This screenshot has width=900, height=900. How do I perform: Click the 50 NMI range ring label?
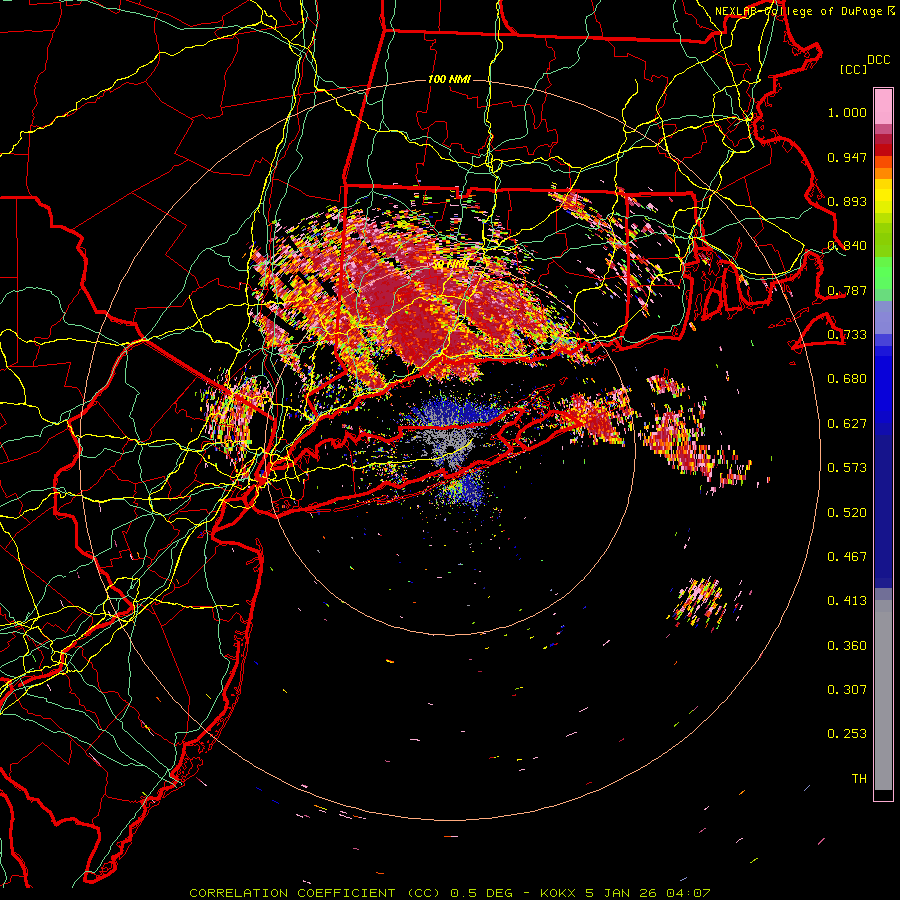[x=449, y=264]
